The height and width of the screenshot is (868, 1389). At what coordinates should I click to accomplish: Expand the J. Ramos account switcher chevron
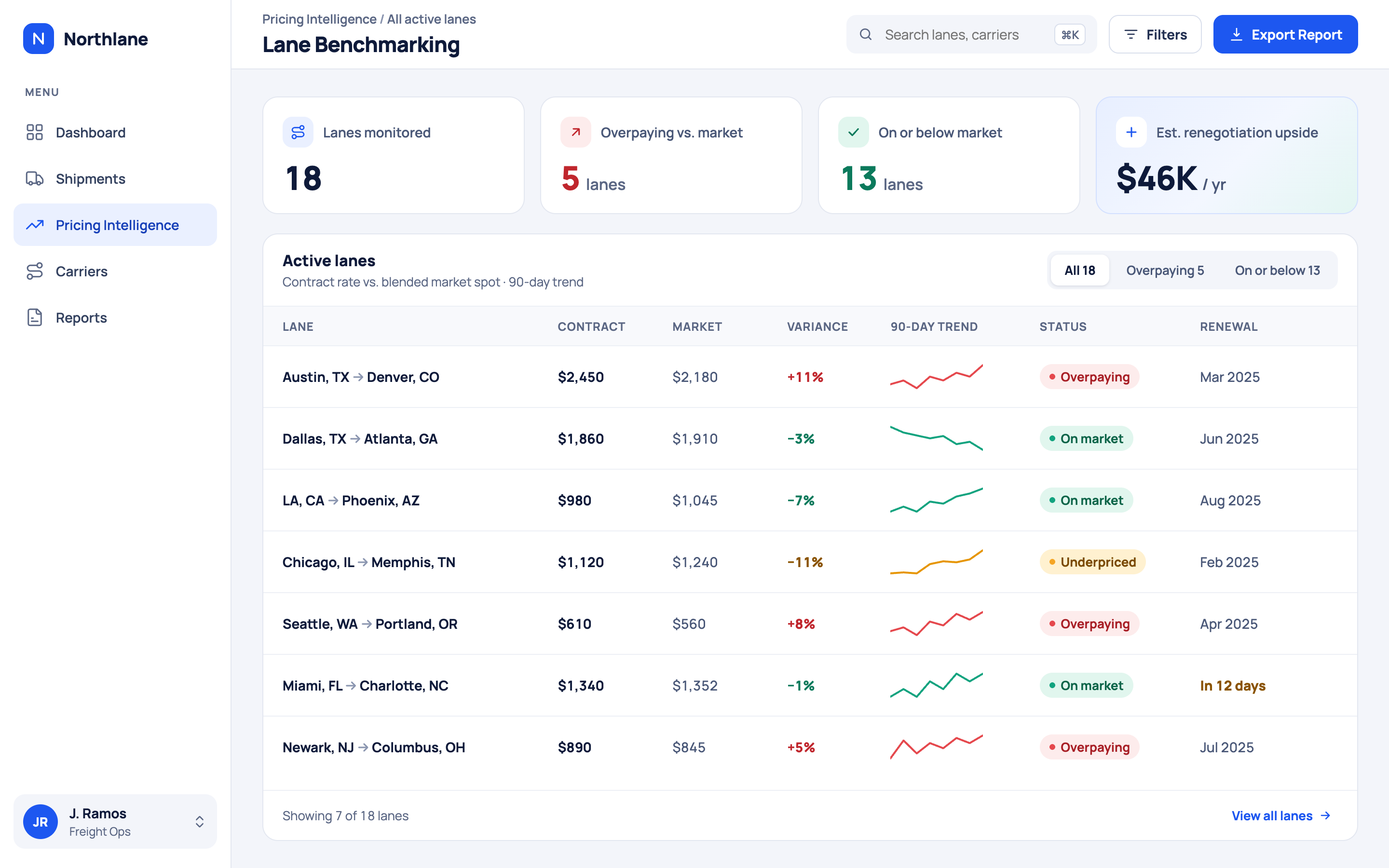tap(199, 822)
